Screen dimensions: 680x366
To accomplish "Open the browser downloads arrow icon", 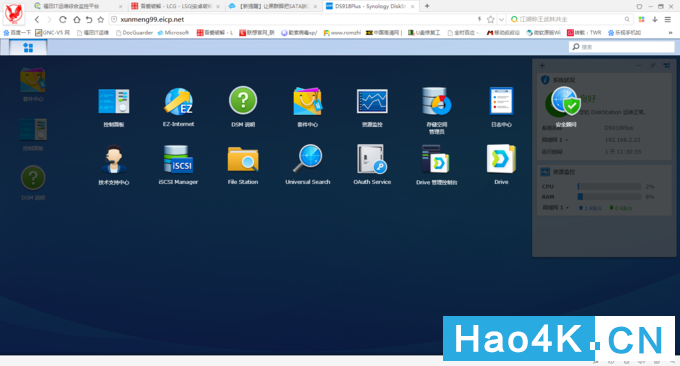I will tap(655, 20).
